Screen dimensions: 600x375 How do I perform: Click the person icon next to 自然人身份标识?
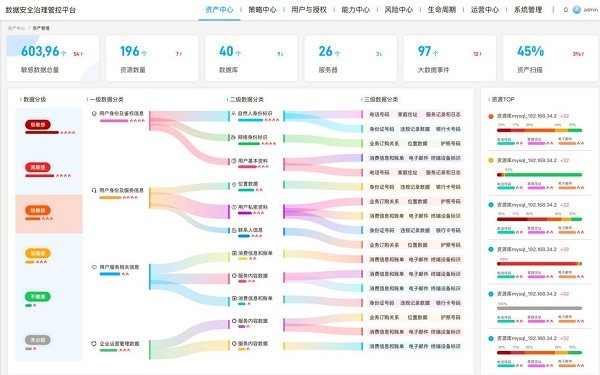(233, 114)
